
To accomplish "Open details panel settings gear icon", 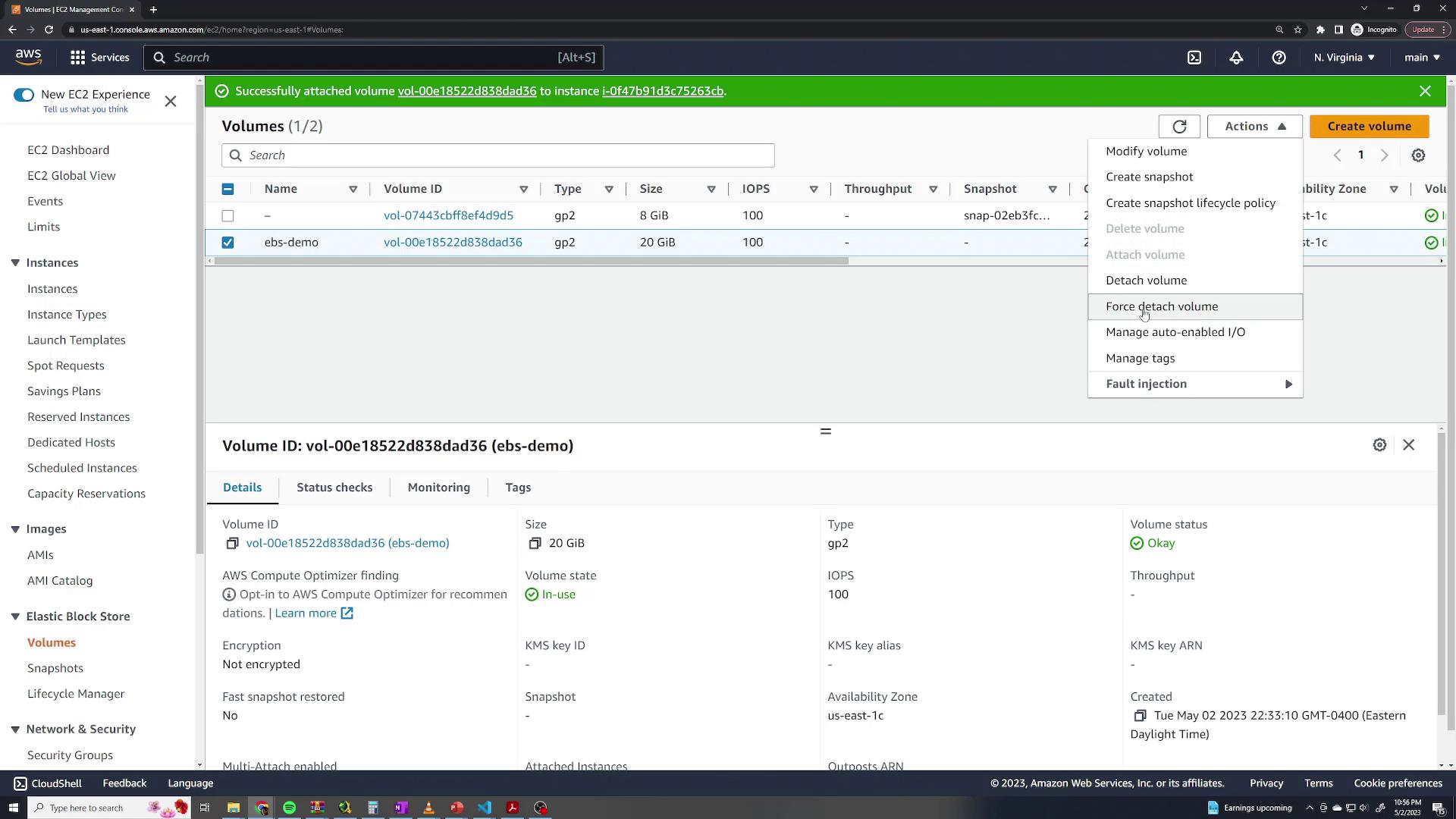I will [x=1379, y=445].
